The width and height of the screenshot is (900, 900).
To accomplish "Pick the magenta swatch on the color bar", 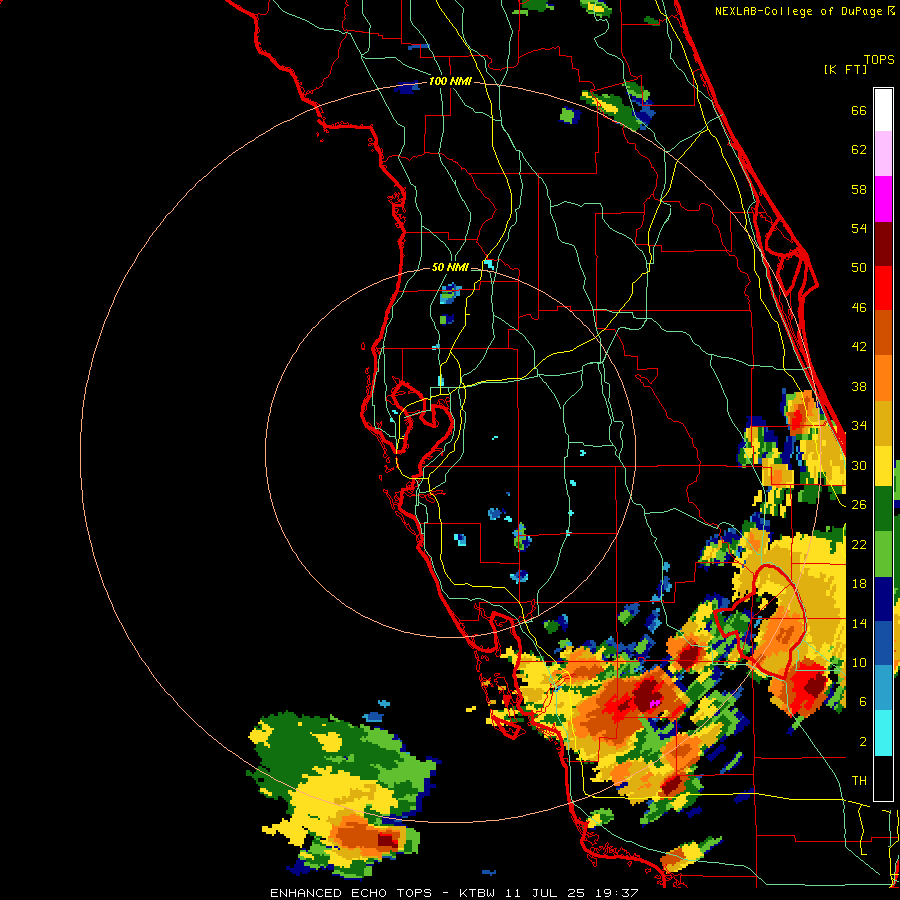I will click(883, 199).
